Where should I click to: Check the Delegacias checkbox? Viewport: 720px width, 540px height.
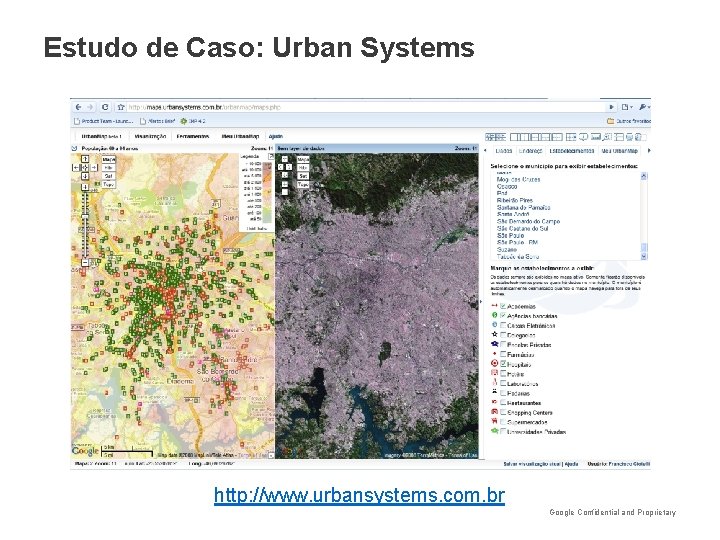coord(503,335)
